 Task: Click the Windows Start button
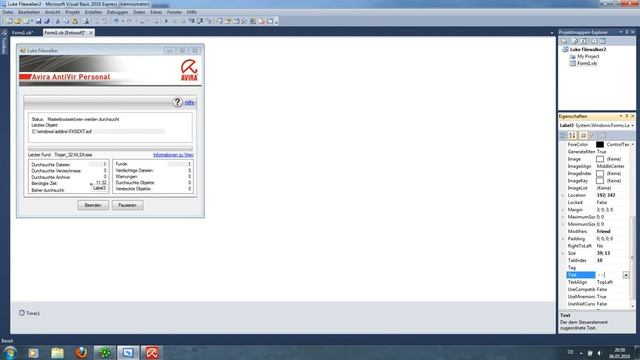tap(10, 352)
